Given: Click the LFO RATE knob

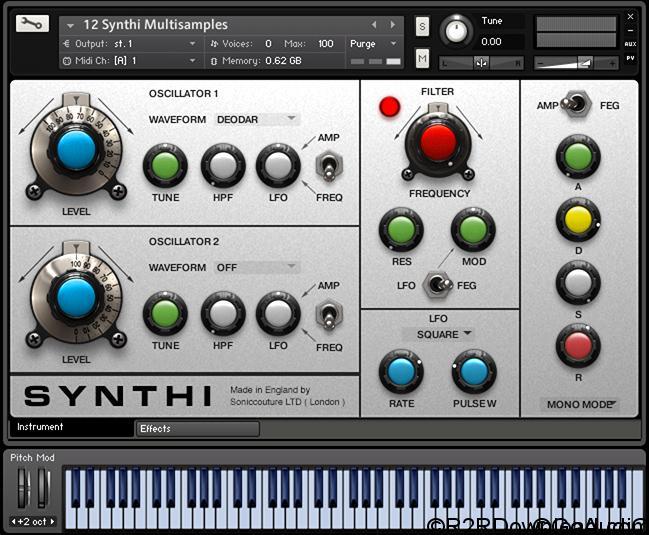Looking at the screenshot, I should (x=401, y=371).
